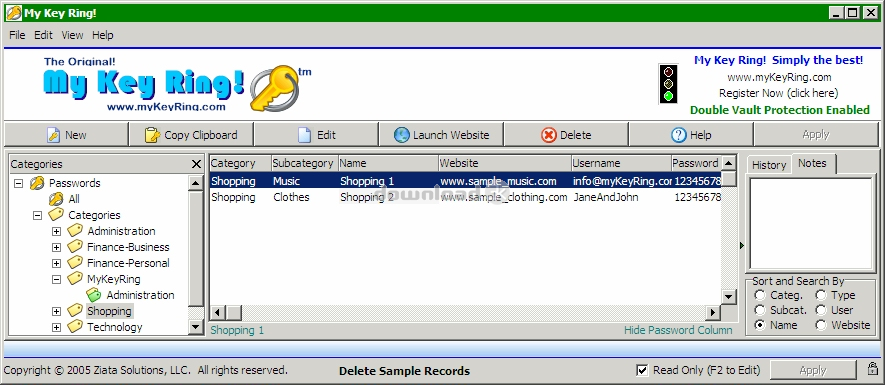Image resolution: width=885 pixels, height=385 pixels.
Task: Click Hide Password Column link
Action: (678, 330)
